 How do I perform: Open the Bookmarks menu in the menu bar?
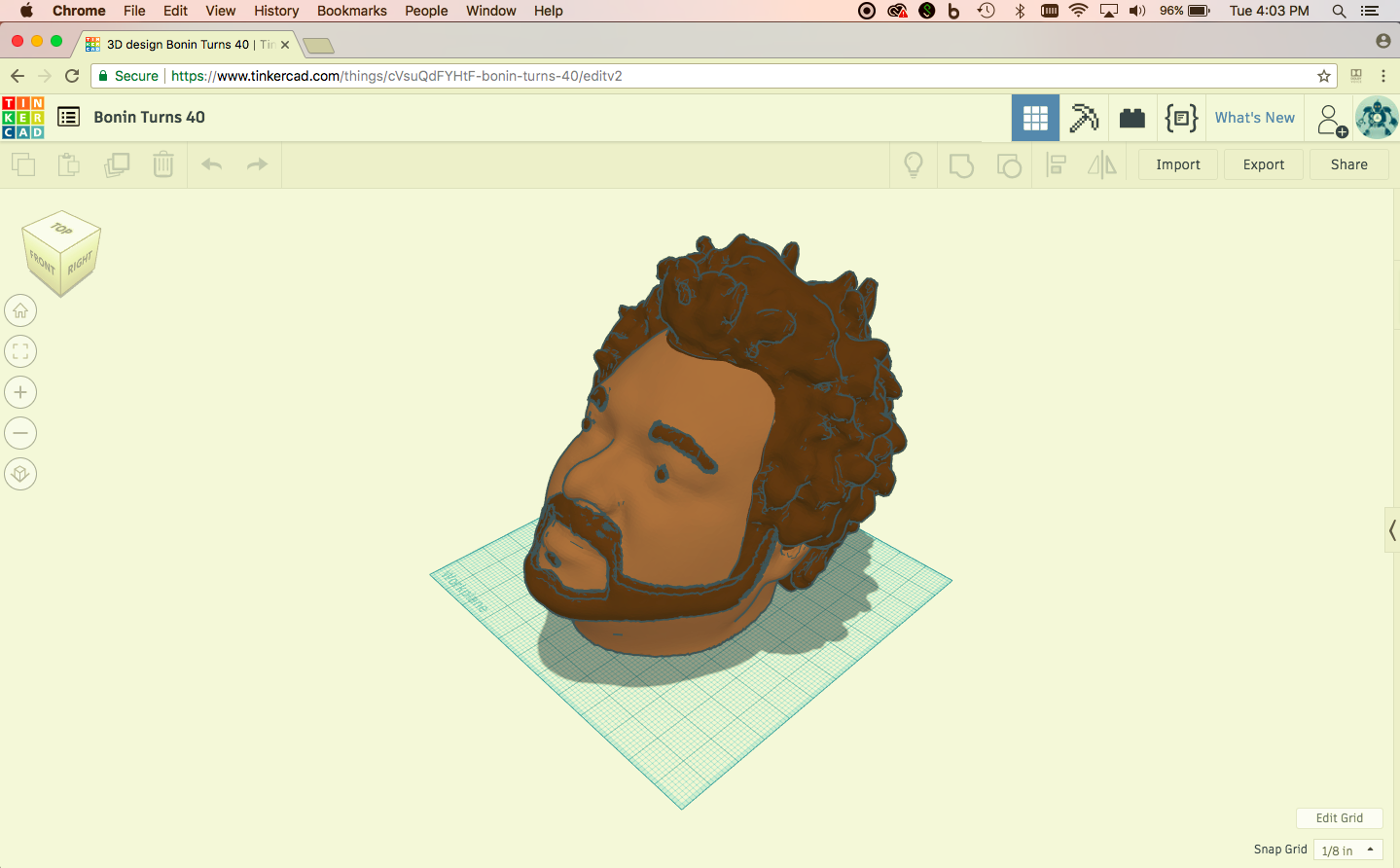(x=351, y=11)
